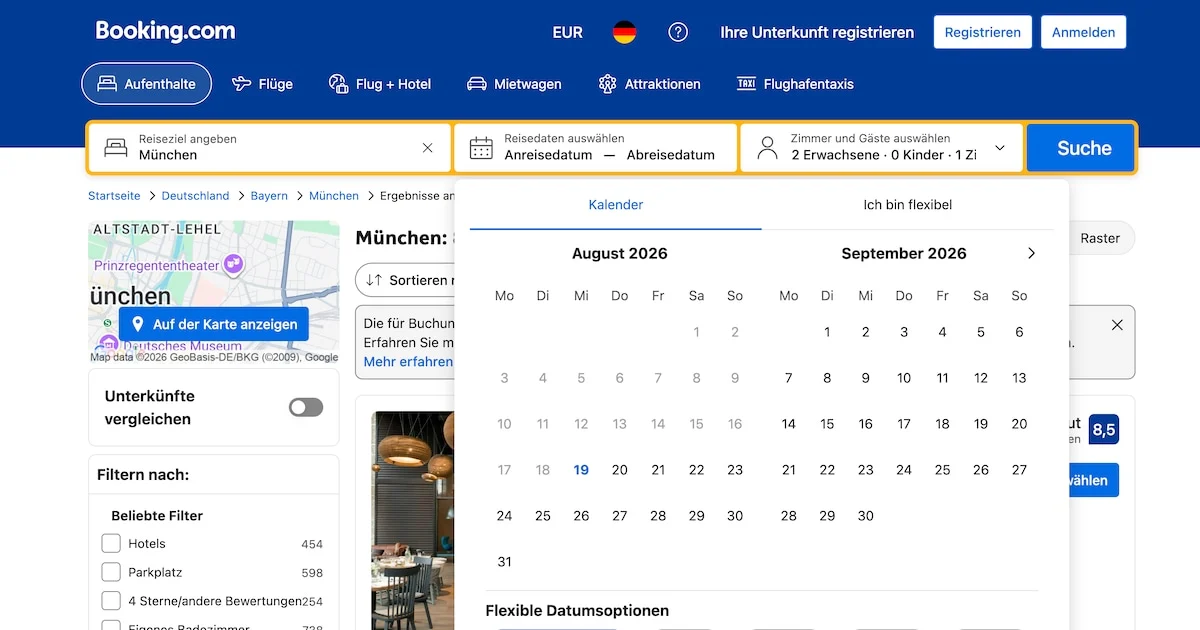The image size is (1200, 630).
Task: Click the Booking.com logo
Action: point(165,31)
